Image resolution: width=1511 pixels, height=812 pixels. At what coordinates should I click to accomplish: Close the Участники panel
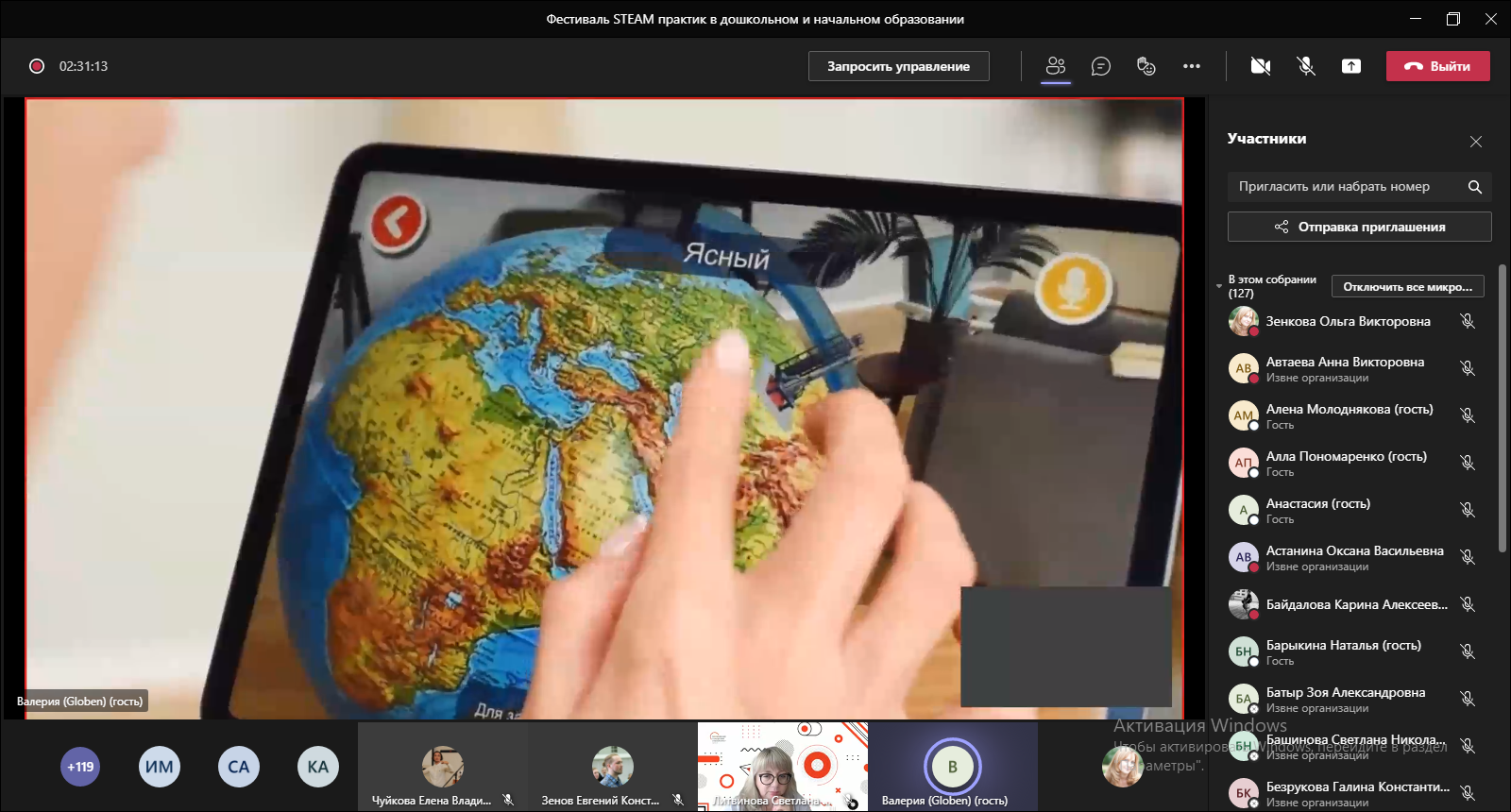(1475, 142)
